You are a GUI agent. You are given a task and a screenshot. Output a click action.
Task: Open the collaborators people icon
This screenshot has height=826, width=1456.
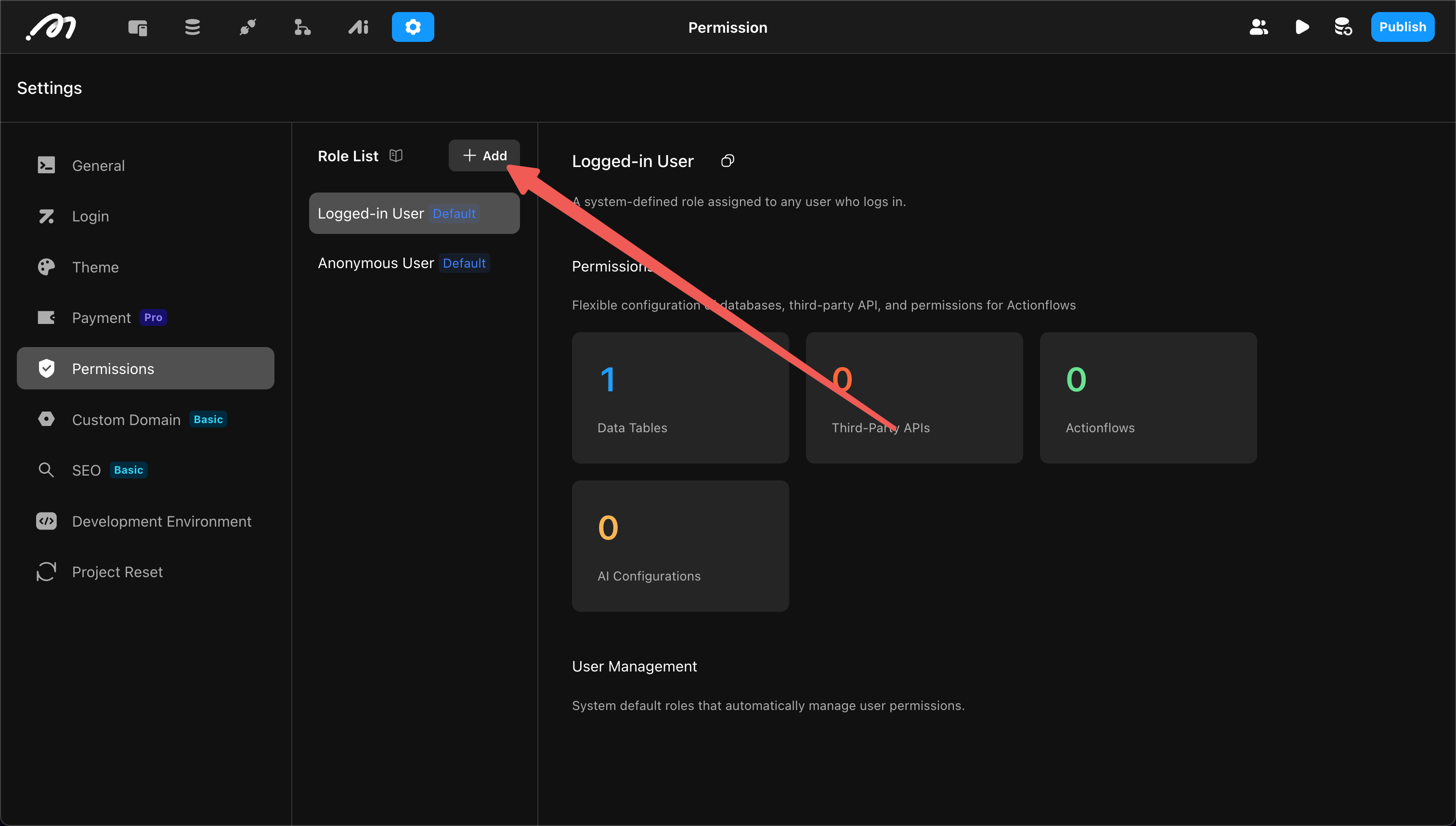(1259, 27)
